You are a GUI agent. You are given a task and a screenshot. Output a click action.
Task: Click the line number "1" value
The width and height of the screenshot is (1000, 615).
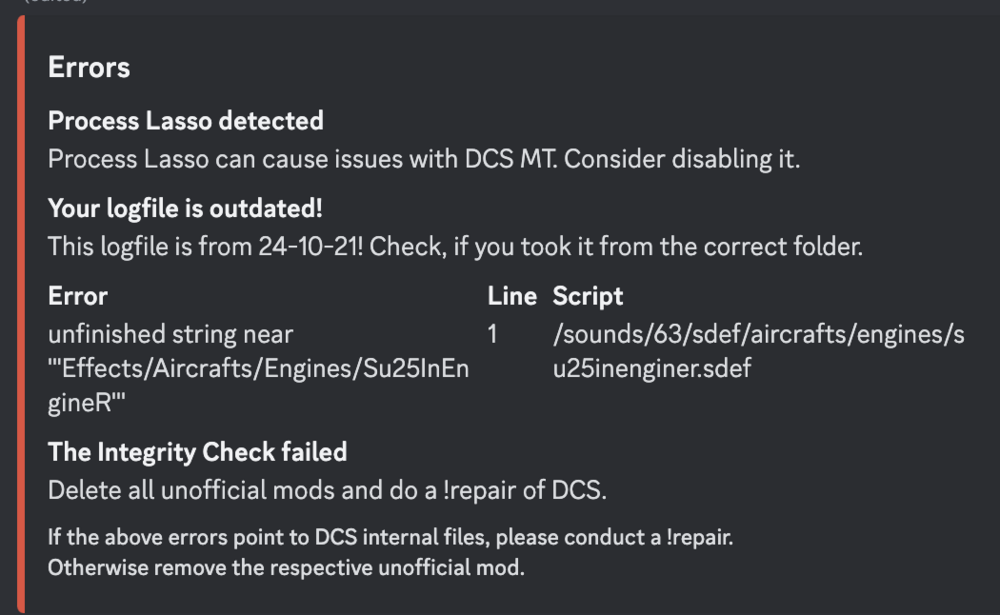coord(493,333)
